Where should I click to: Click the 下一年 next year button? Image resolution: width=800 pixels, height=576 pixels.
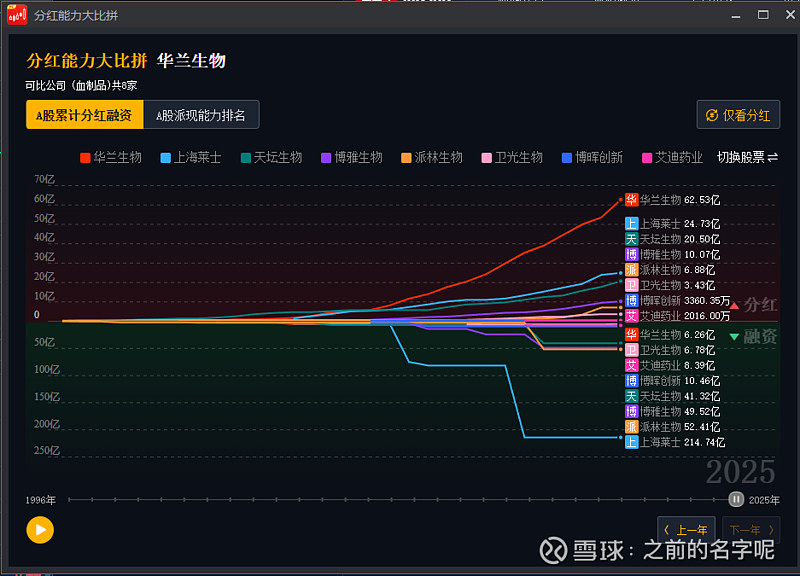751,530
